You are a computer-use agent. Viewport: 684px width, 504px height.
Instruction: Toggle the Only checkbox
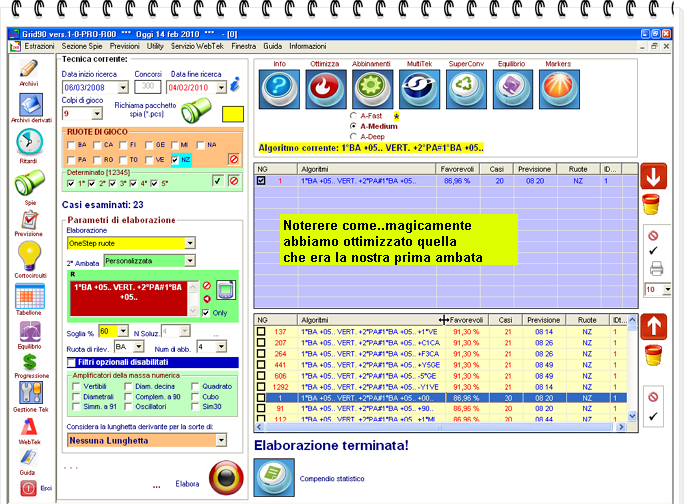[x=206, y=313]
